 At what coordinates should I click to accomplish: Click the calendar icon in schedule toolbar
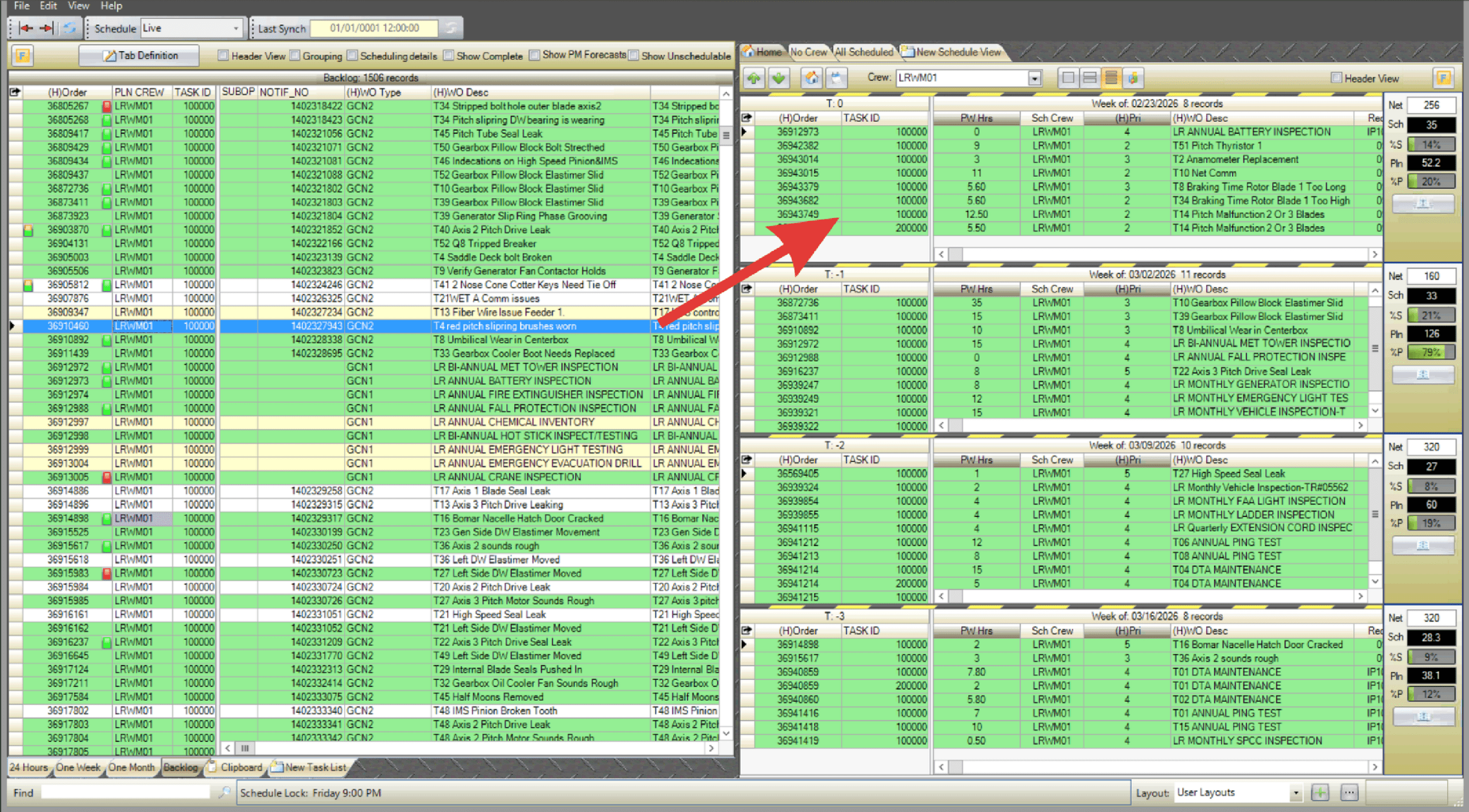tap(836, 77)
